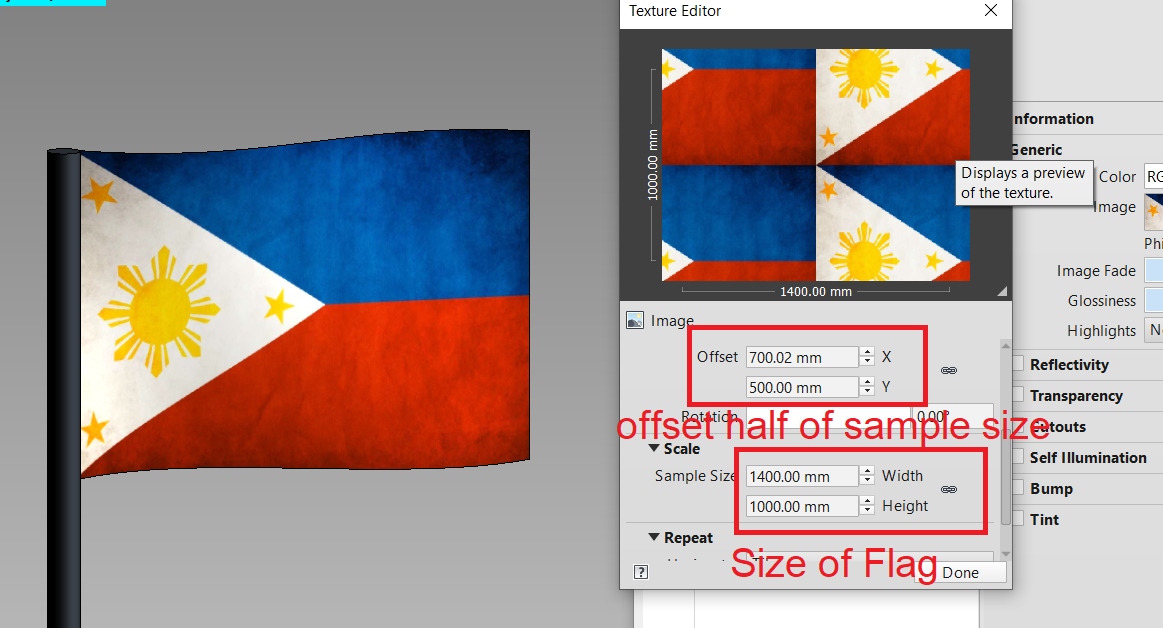Open help via the question mark icon
Viewport: 1163px width, 628px height.
tap(640, 572)
